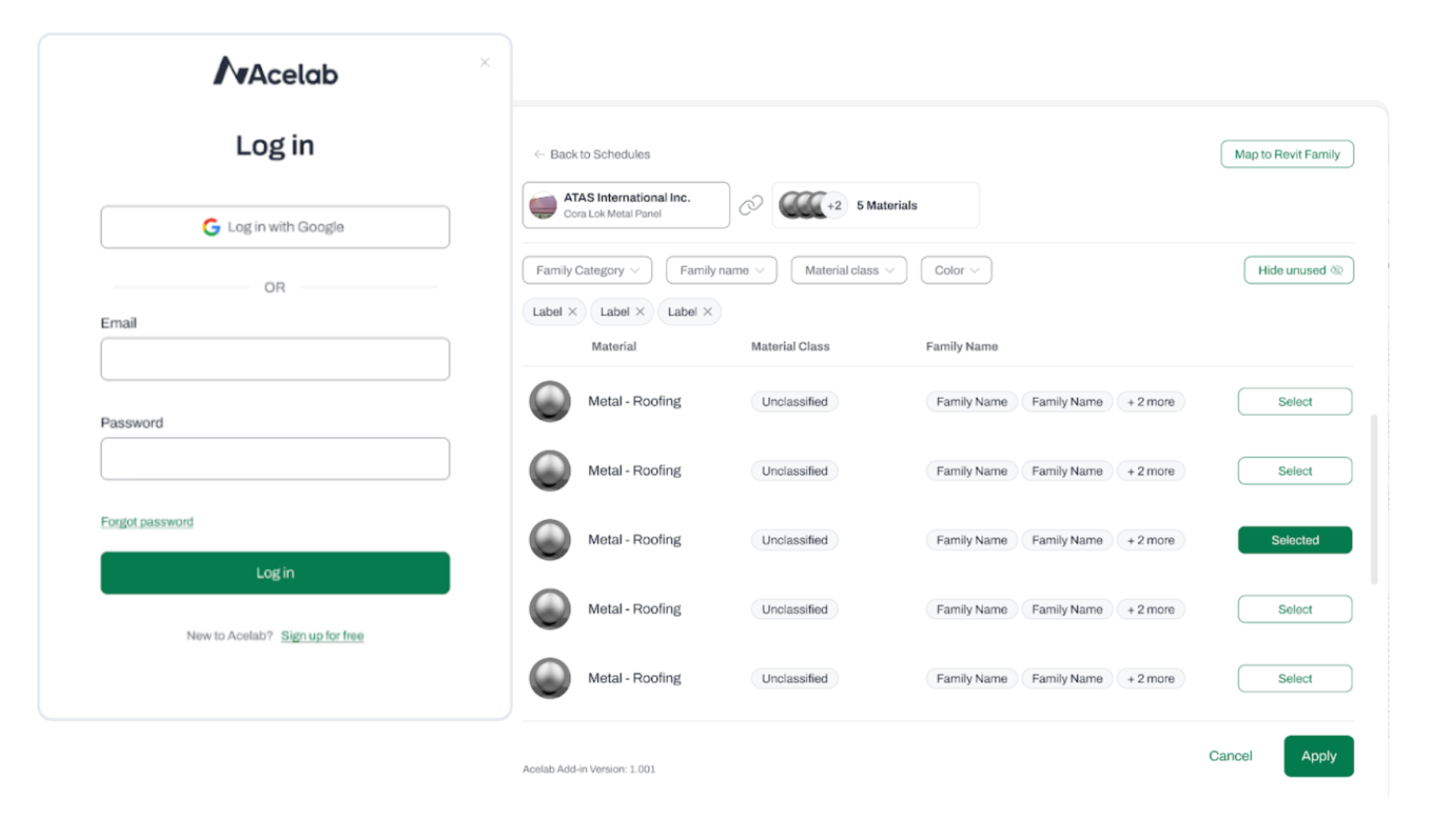
Task: Click the ATAS International product thumbnail
Action: pyautogui.click(x=543, y=205)
